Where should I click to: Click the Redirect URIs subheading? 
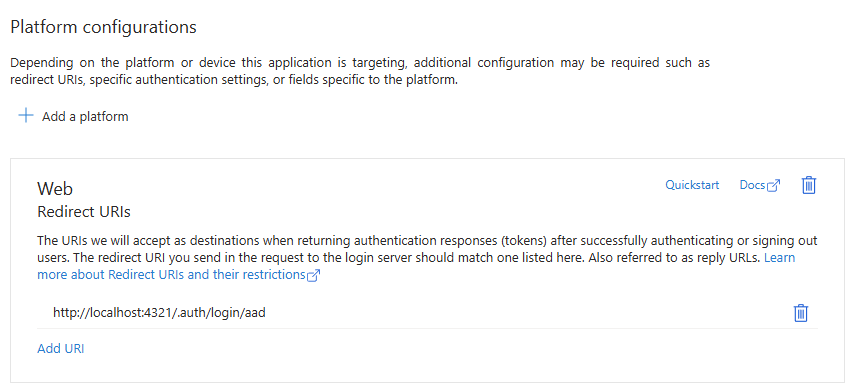84,211
